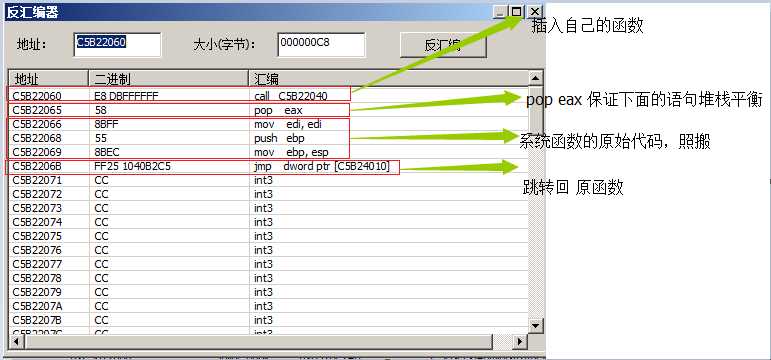
Task: Close the 反汇编器 window
Action: (x=535, y=12)
